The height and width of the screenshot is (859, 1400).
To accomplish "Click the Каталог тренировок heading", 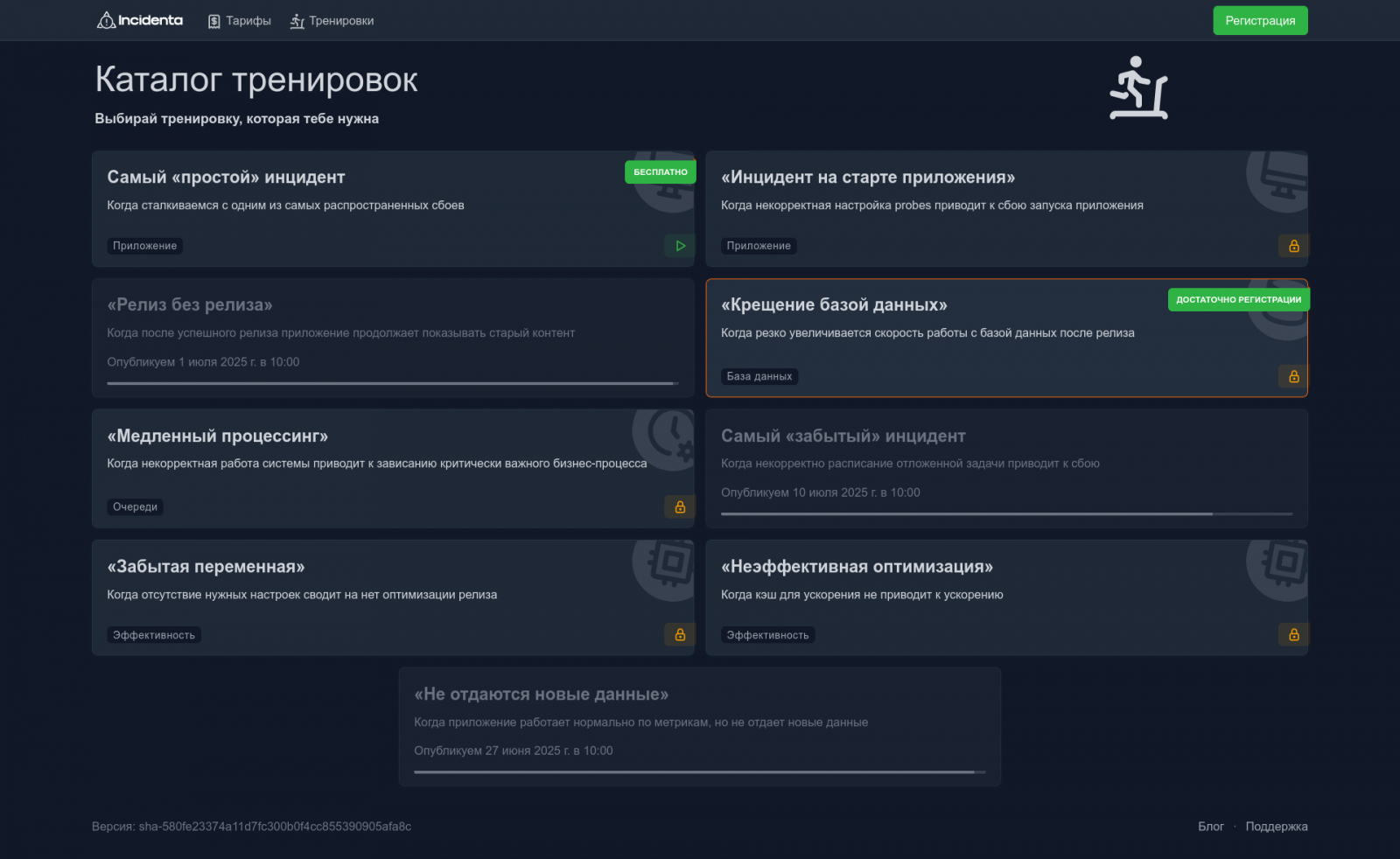I will click(256, 80).
